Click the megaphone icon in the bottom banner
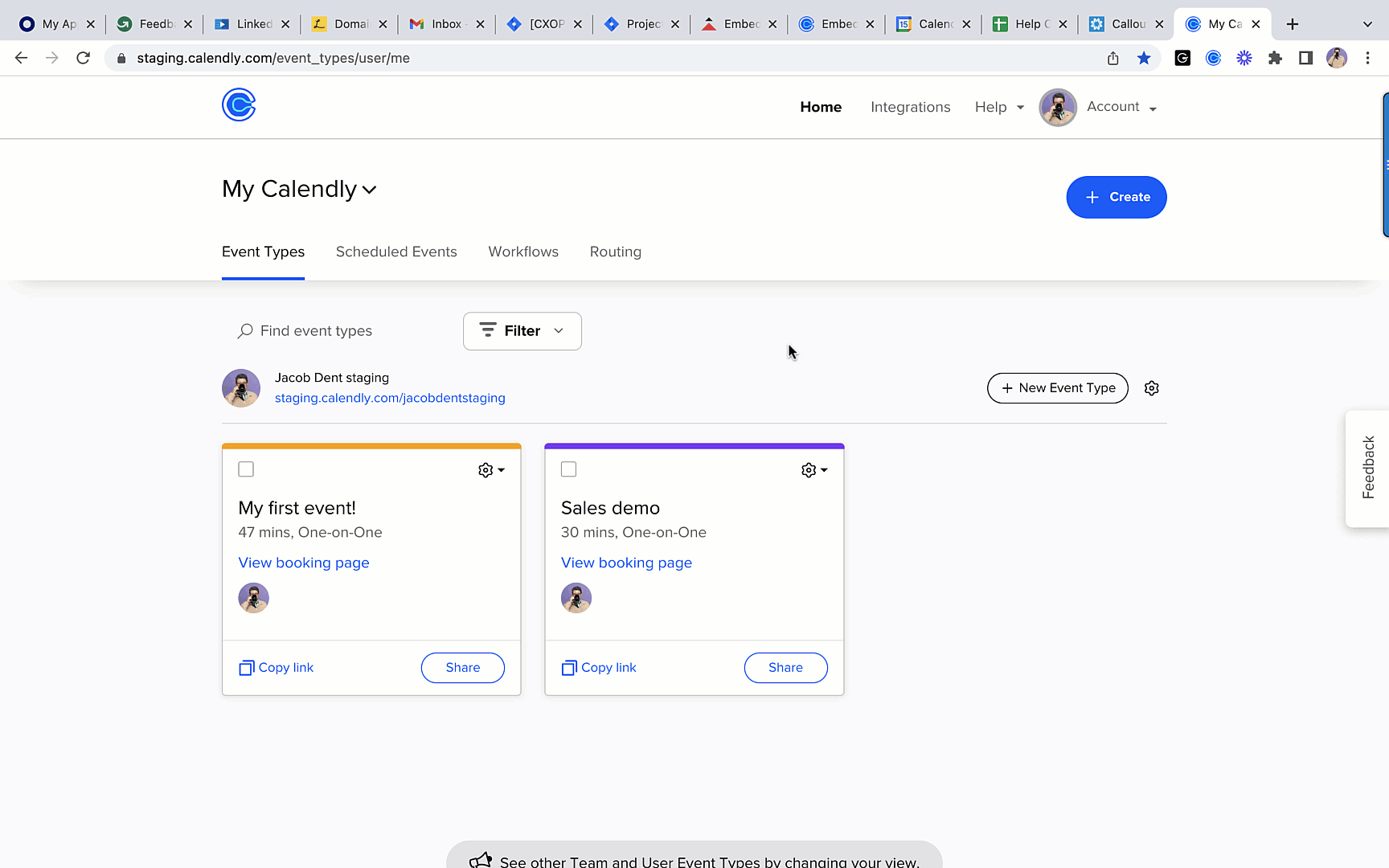 pyautogui.click(x=481, y=861)
